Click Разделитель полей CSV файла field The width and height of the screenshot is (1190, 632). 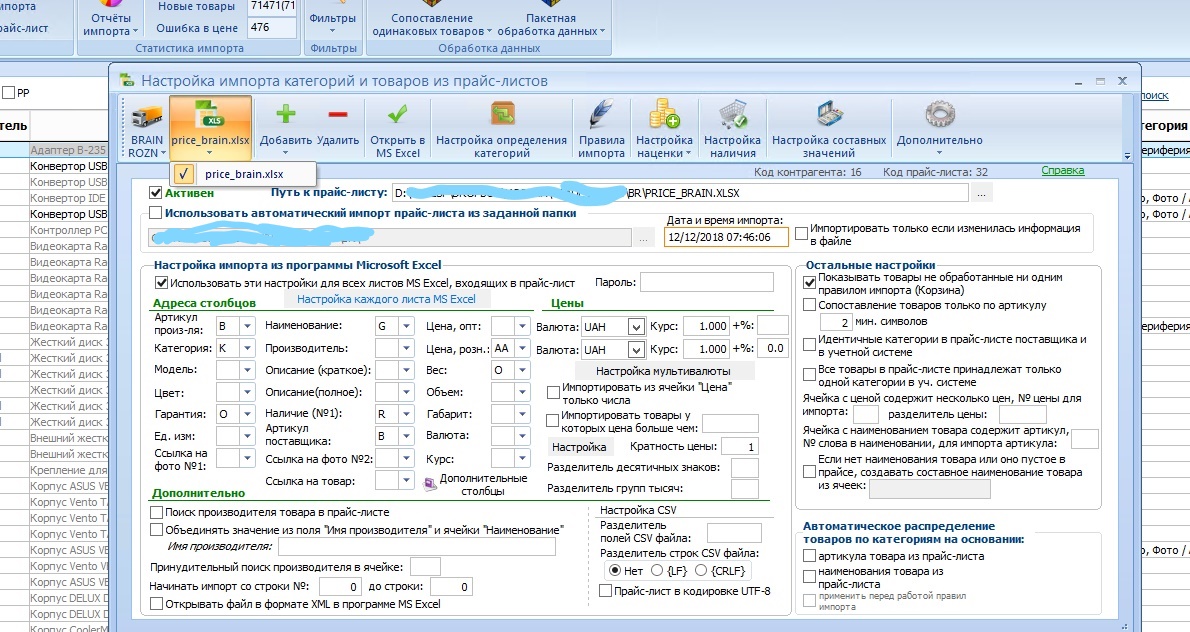point(734,533)
